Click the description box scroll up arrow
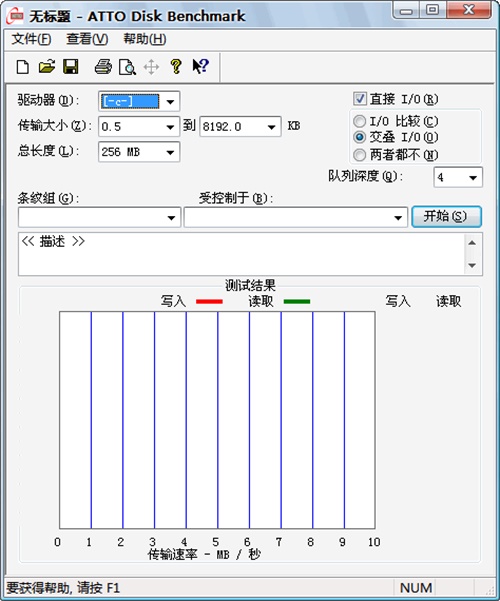The width and height of the screenshot is (500, 601). pos(472,243)
